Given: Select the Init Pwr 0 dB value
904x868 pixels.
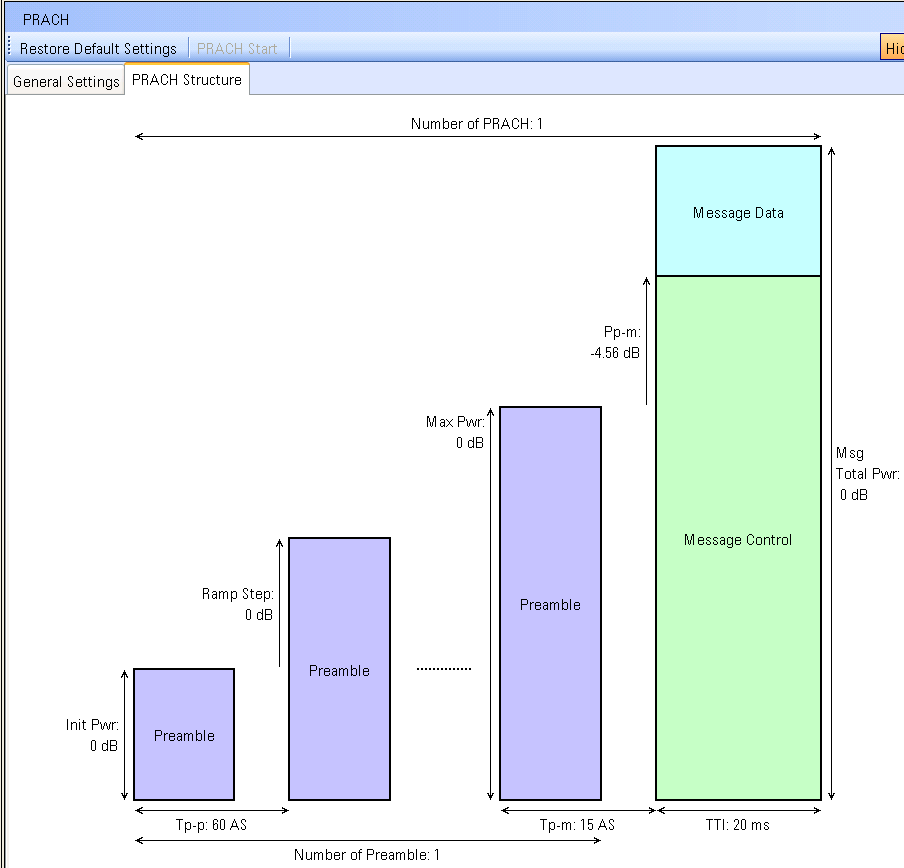Looking at the screenshot, I should tap(104, 746).
